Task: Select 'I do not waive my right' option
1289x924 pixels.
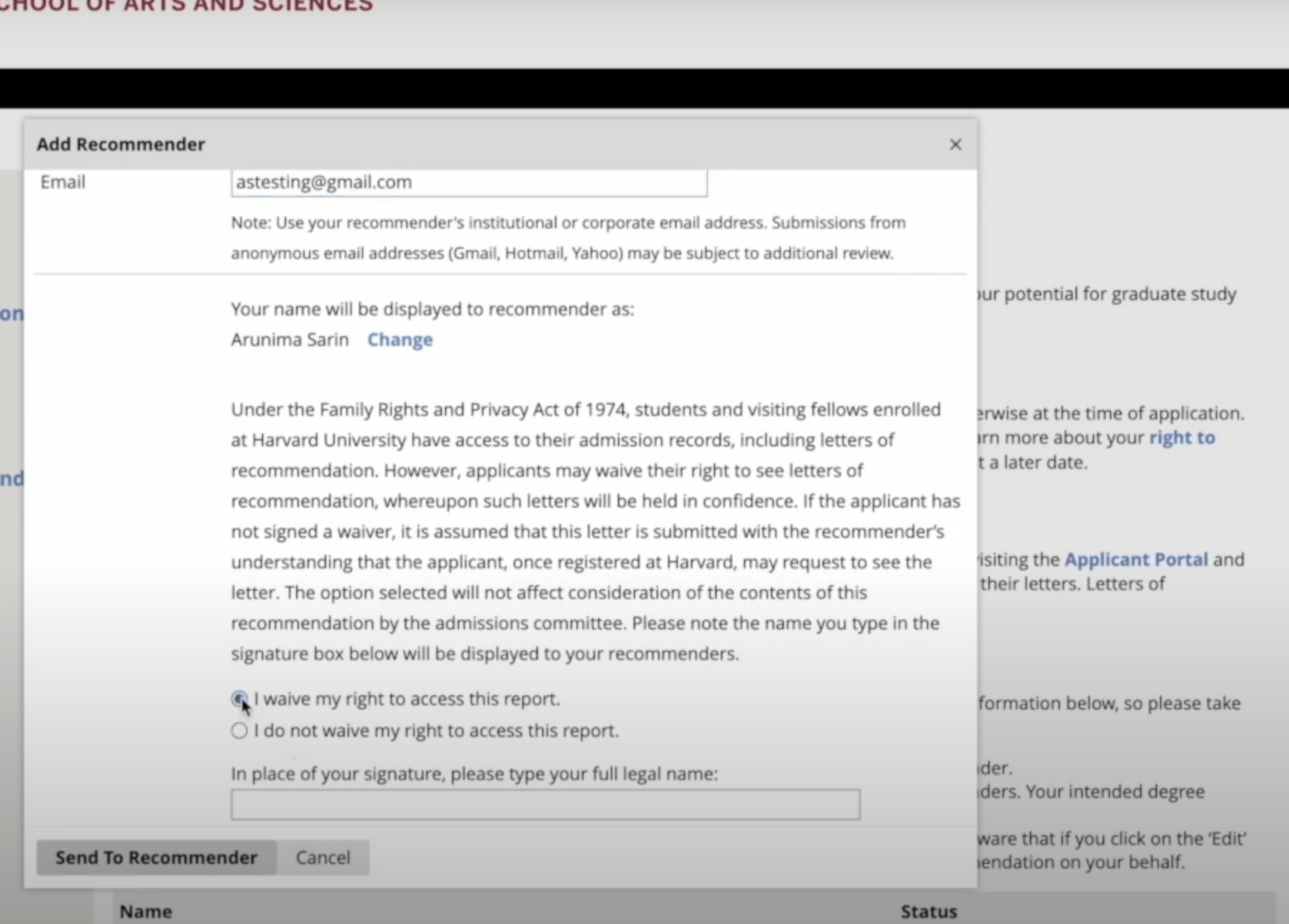Action: [239, 730]
